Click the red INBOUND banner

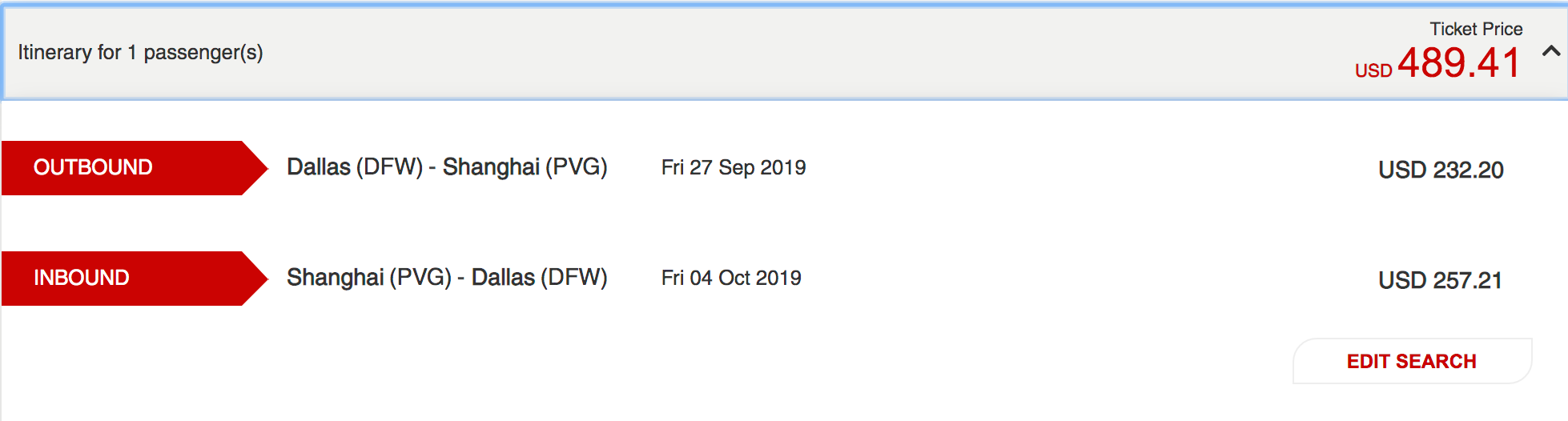(x=120, y=278)
